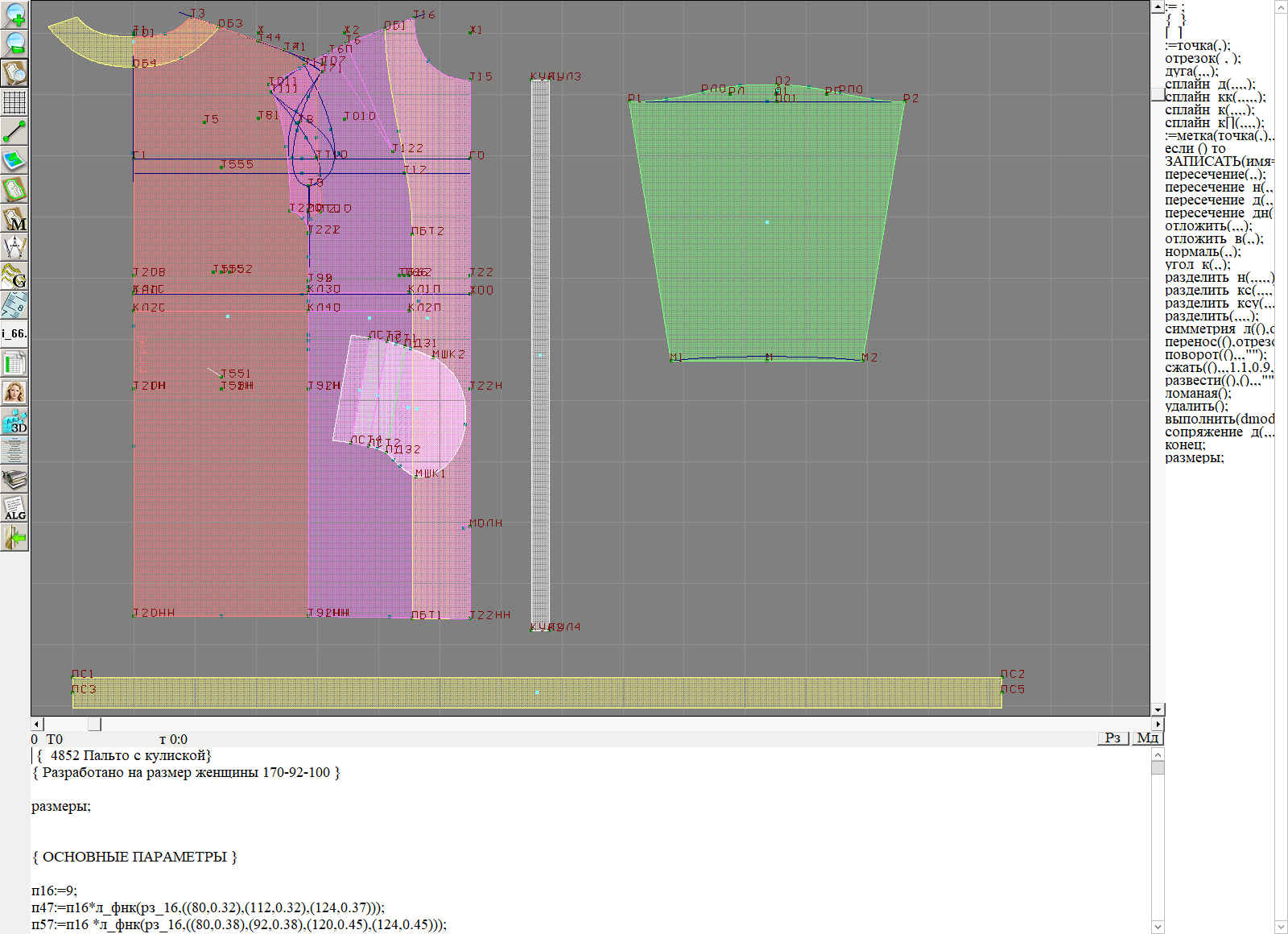
Task: Click the code editor scroll down arrow
Action: (x=1158, y=926)
